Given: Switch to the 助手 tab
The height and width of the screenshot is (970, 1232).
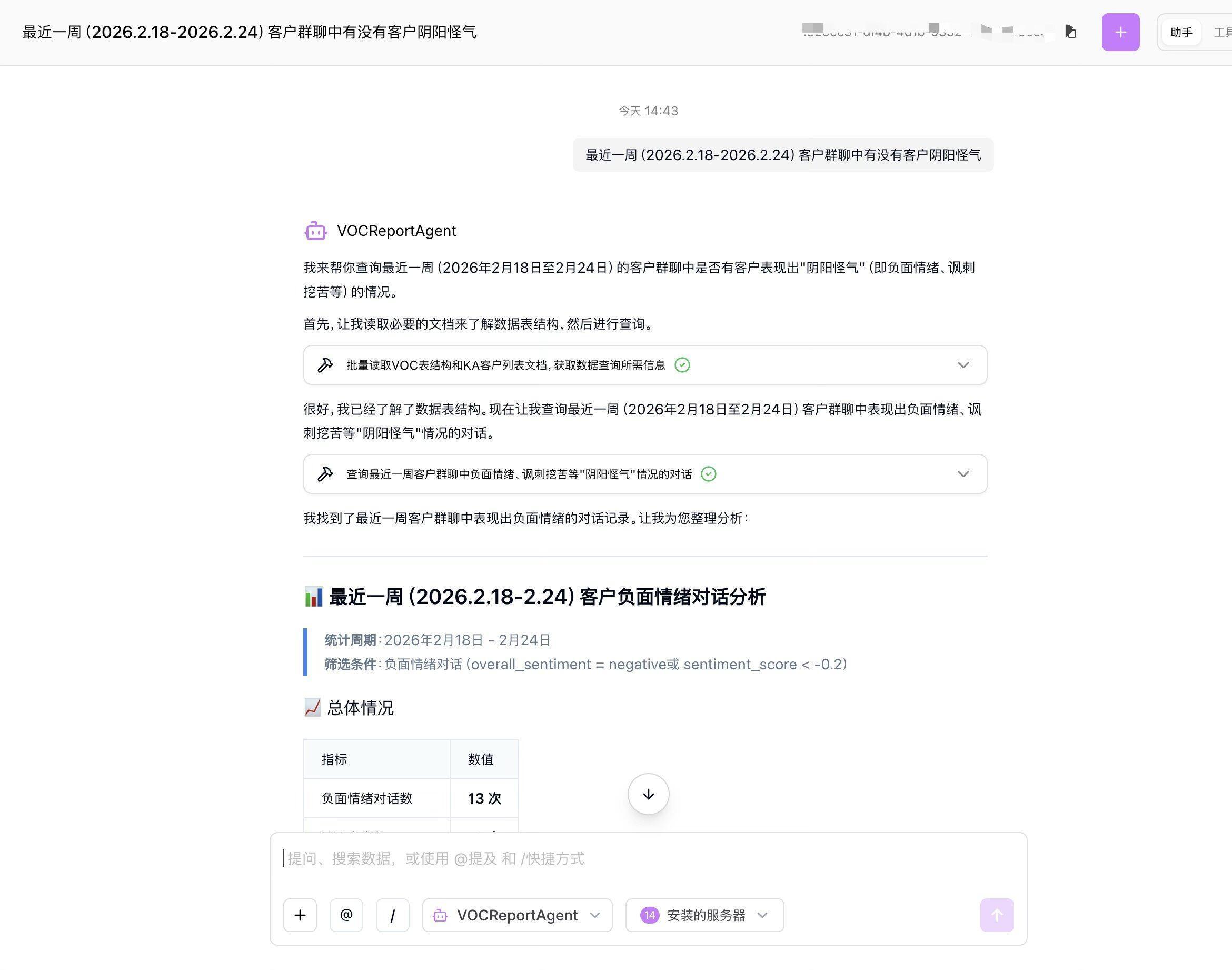Looking at the screenshot, I should tap(1181, 32).
